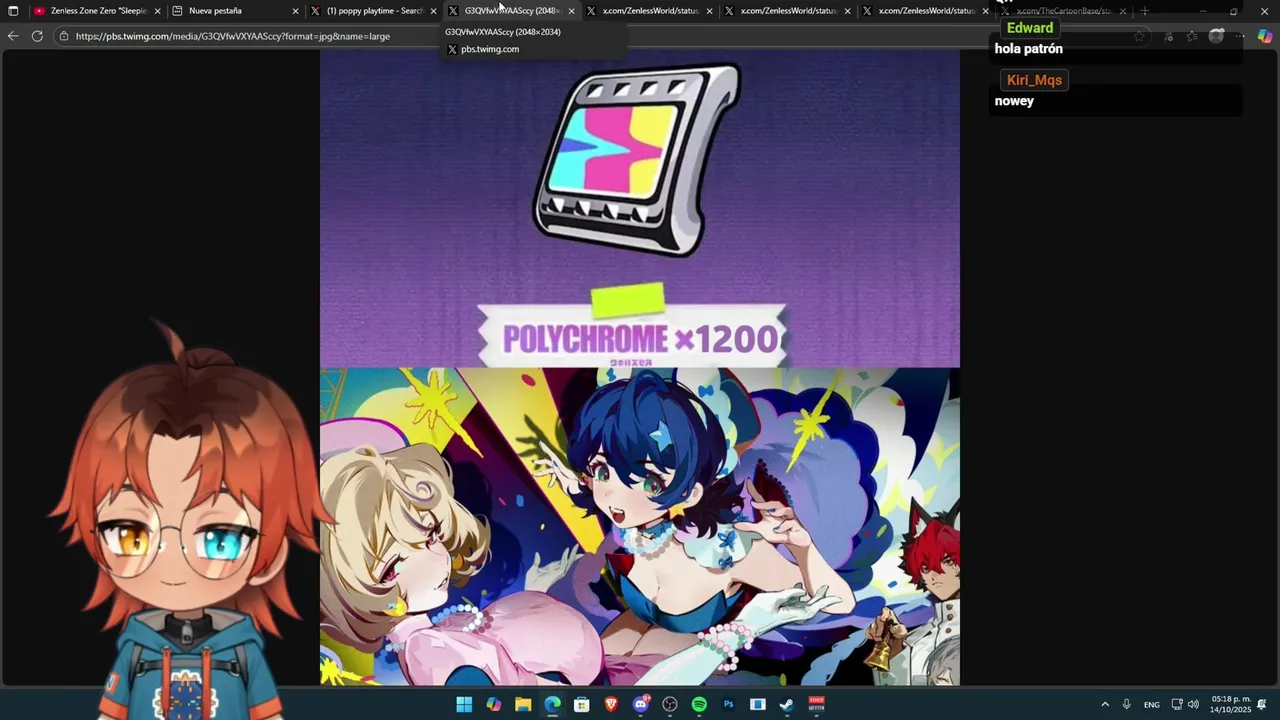
Task: Click the hola patrón chat message
Action: (1028, 49)
